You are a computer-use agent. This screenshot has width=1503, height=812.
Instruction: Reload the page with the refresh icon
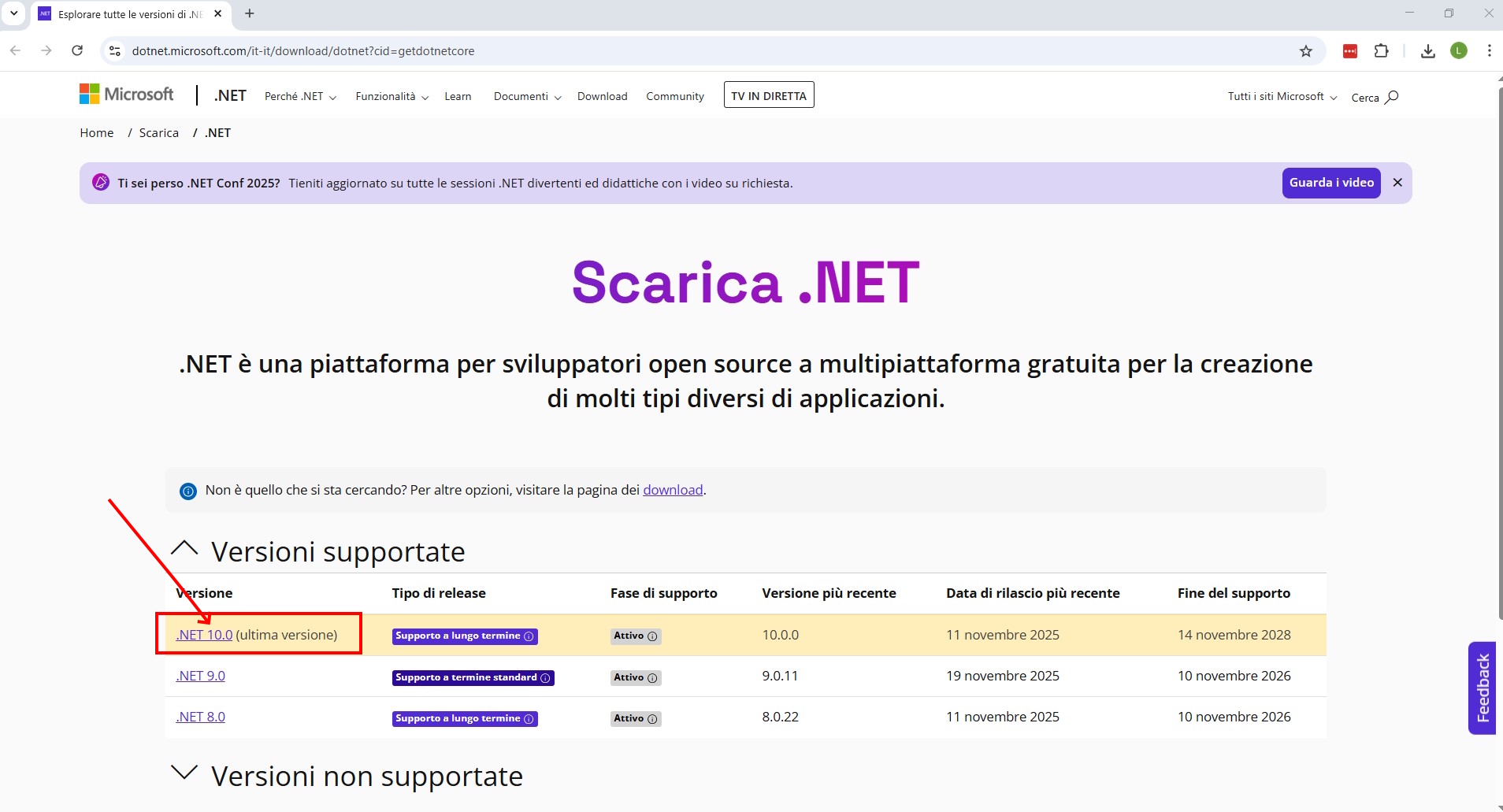point(77,51)
